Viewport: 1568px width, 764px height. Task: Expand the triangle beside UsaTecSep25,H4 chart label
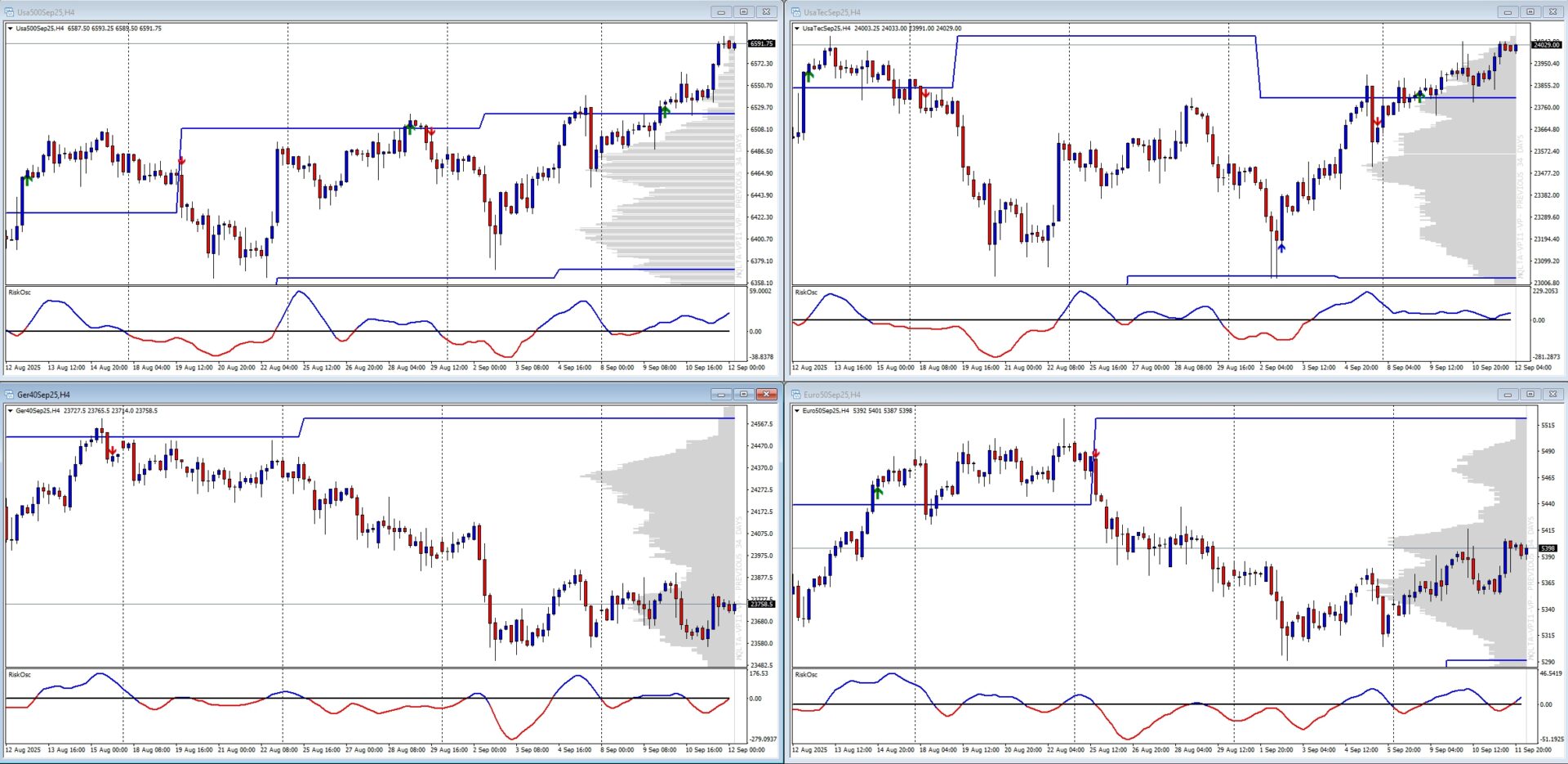[x=796, y=29]
